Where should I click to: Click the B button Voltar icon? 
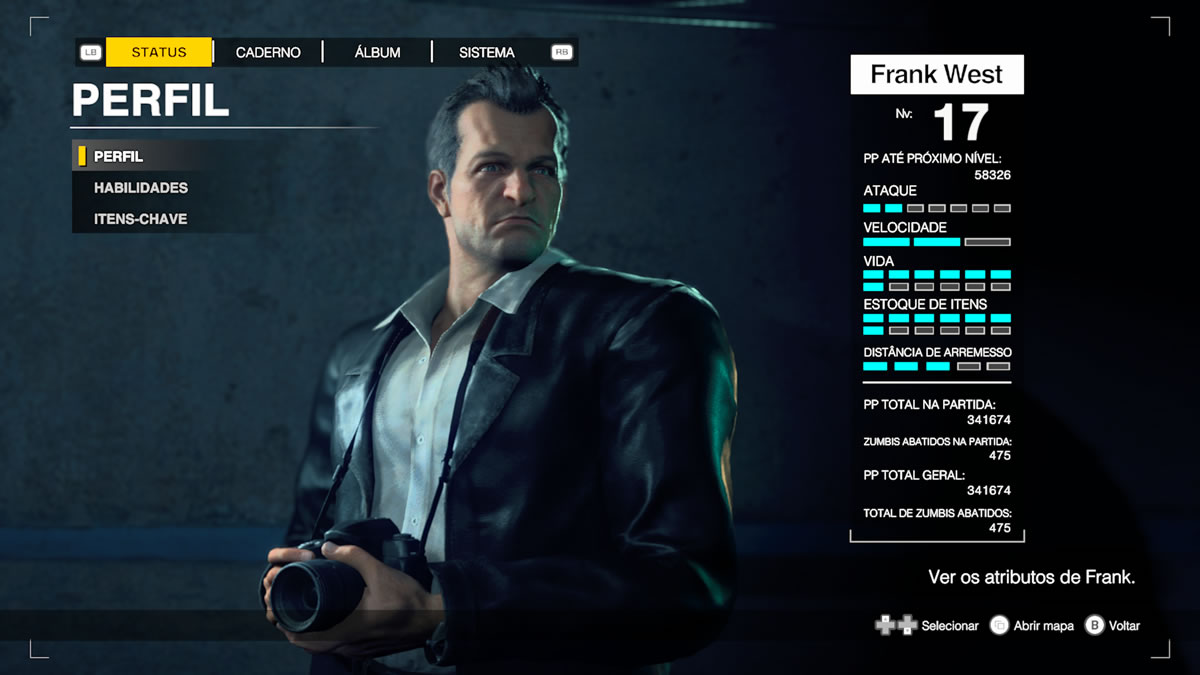coord(1094,625)
